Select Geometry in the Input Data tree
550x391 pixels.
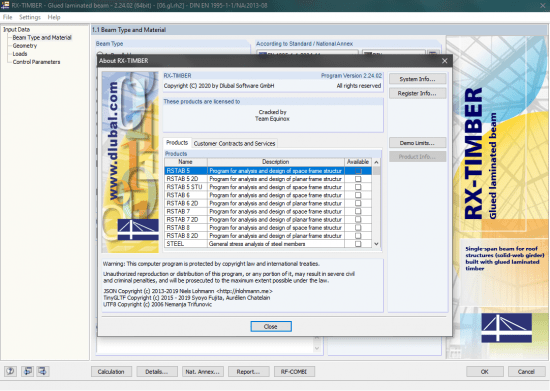click(25, 46)
